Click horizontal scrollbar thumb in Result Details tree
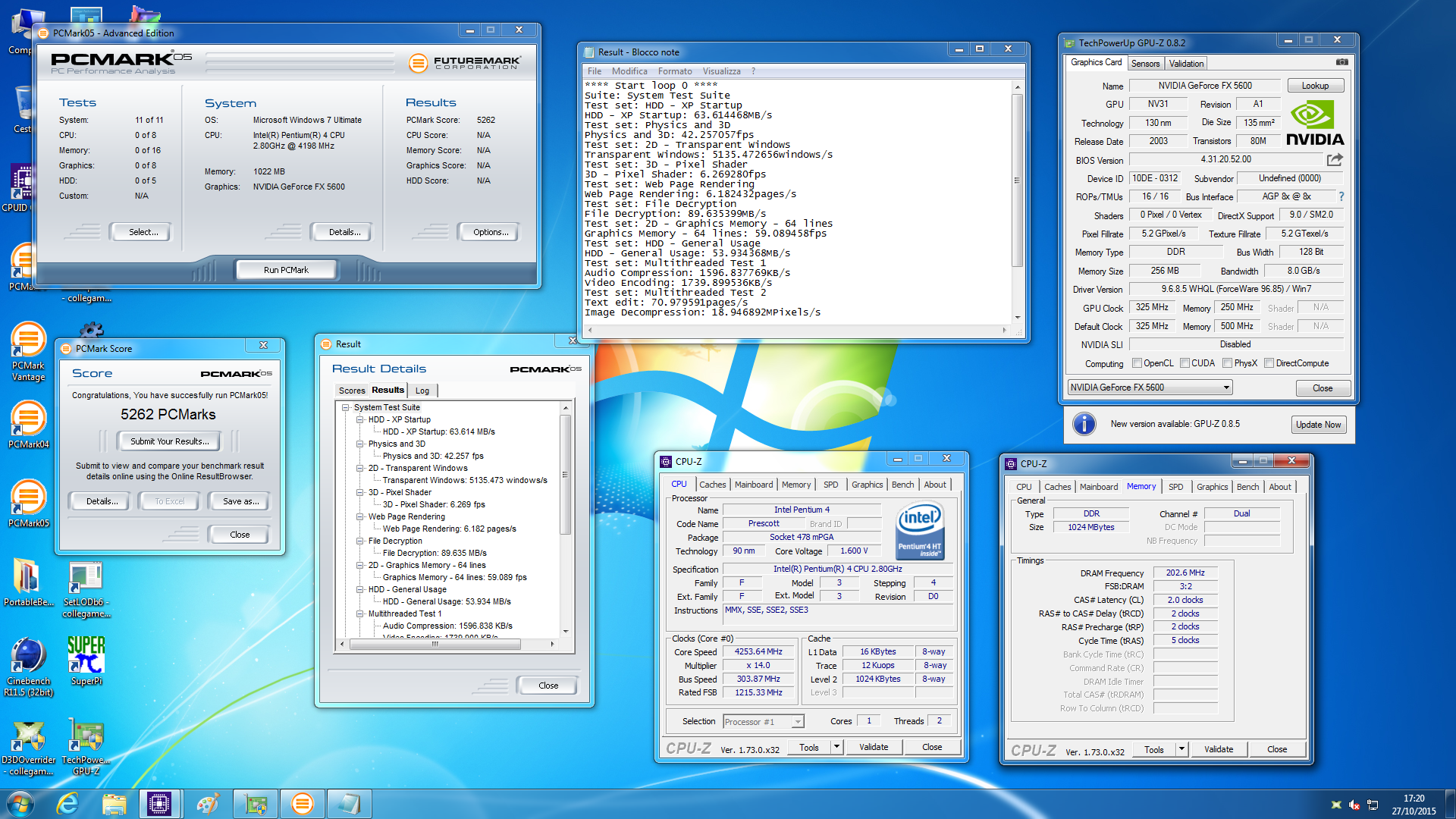This screenshot has height=819, width=1456. (x=435, y=644)
